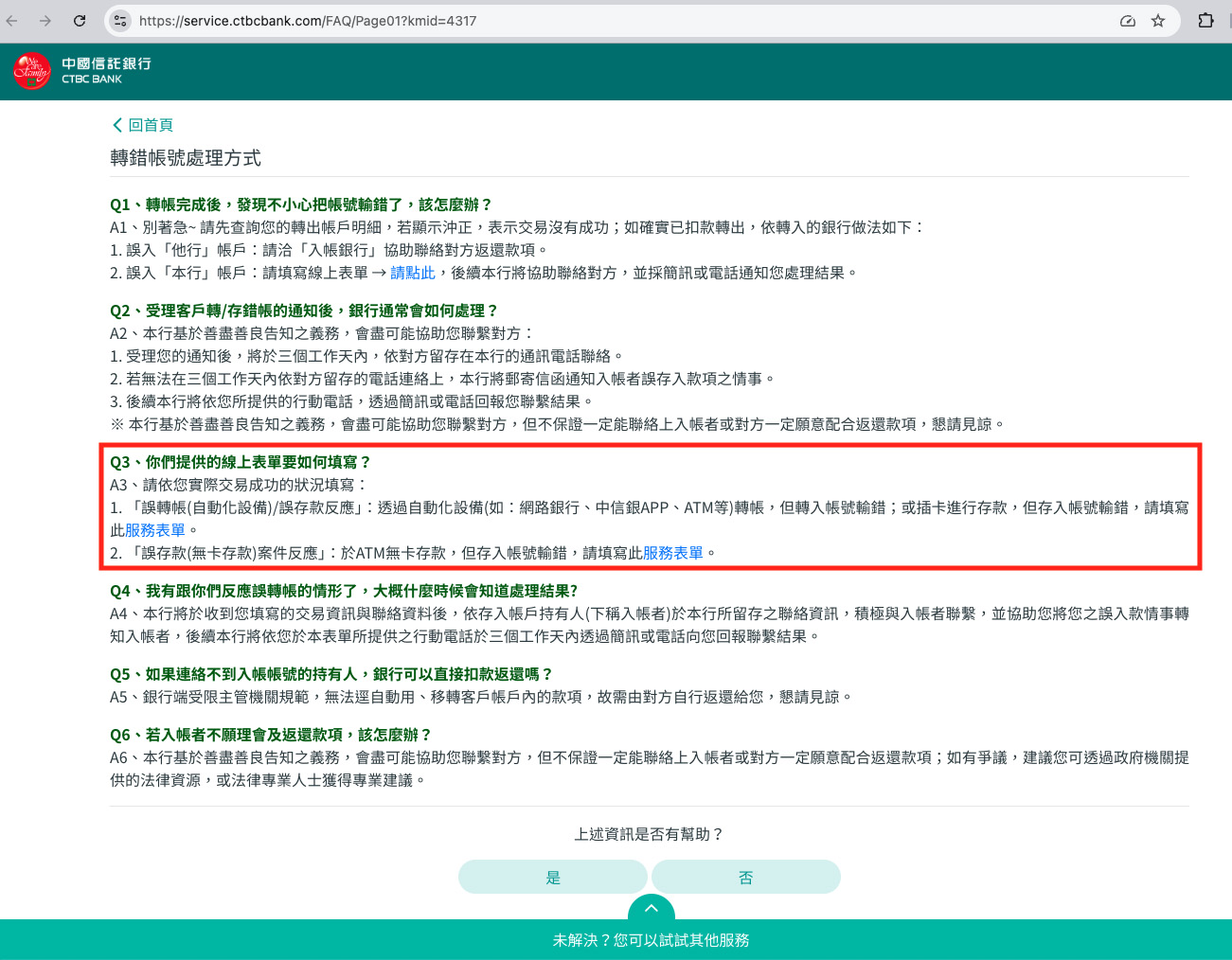1232x960 pixels.
Task: Open site info icon in the address bar
Action: [x=119, y=21]
